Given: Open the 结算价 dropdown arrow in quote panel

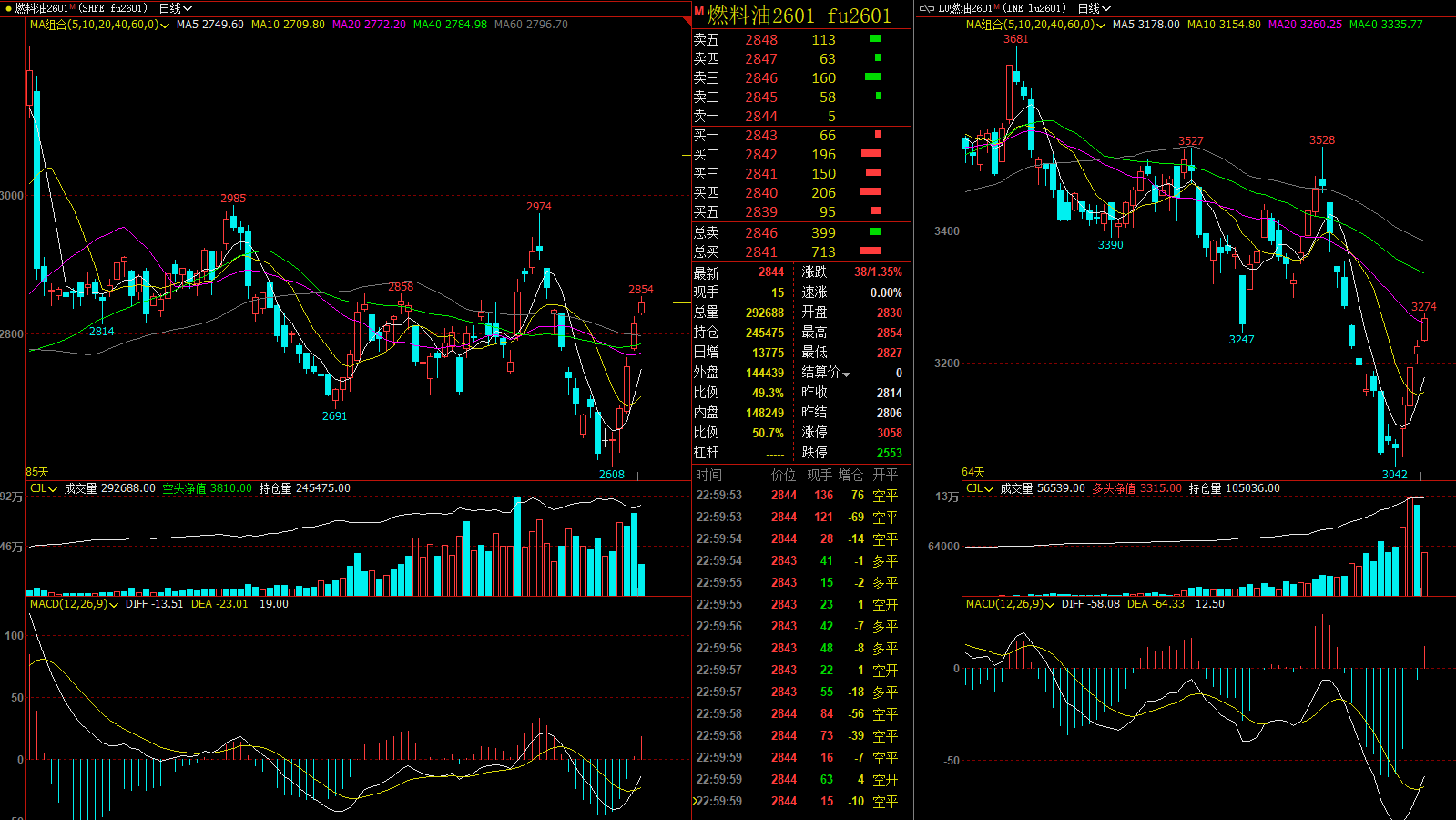Looking at the screenshot, I should pyautogui.click(x=847, y=374).
